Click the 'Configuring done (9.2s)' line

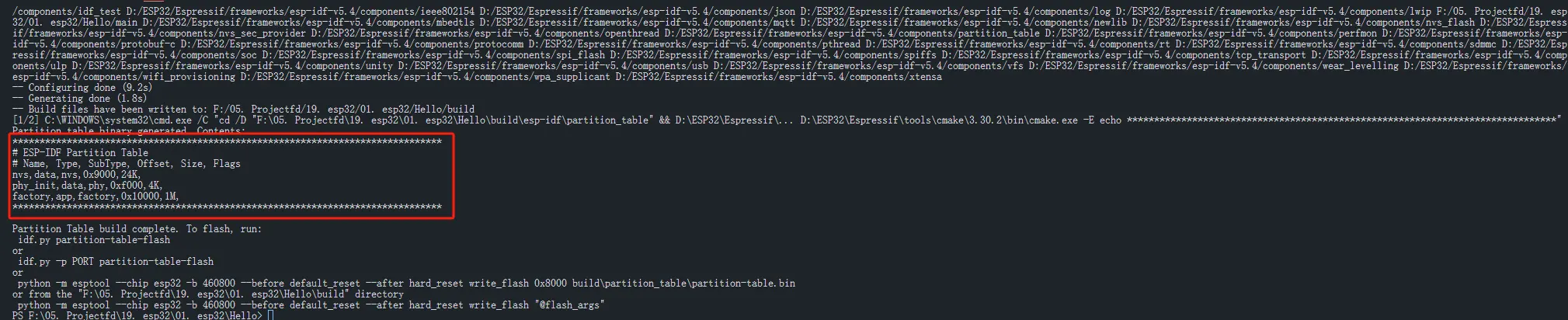coord(82,88)
